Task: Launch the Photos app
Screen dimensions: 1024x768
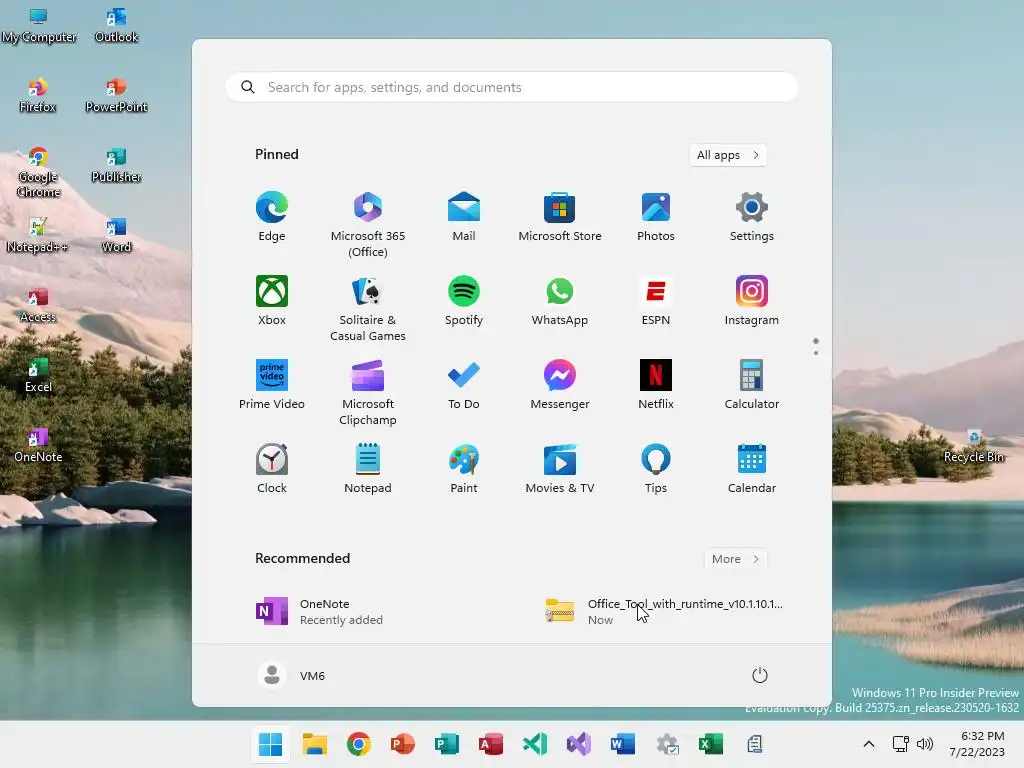Action: [656, 217]
